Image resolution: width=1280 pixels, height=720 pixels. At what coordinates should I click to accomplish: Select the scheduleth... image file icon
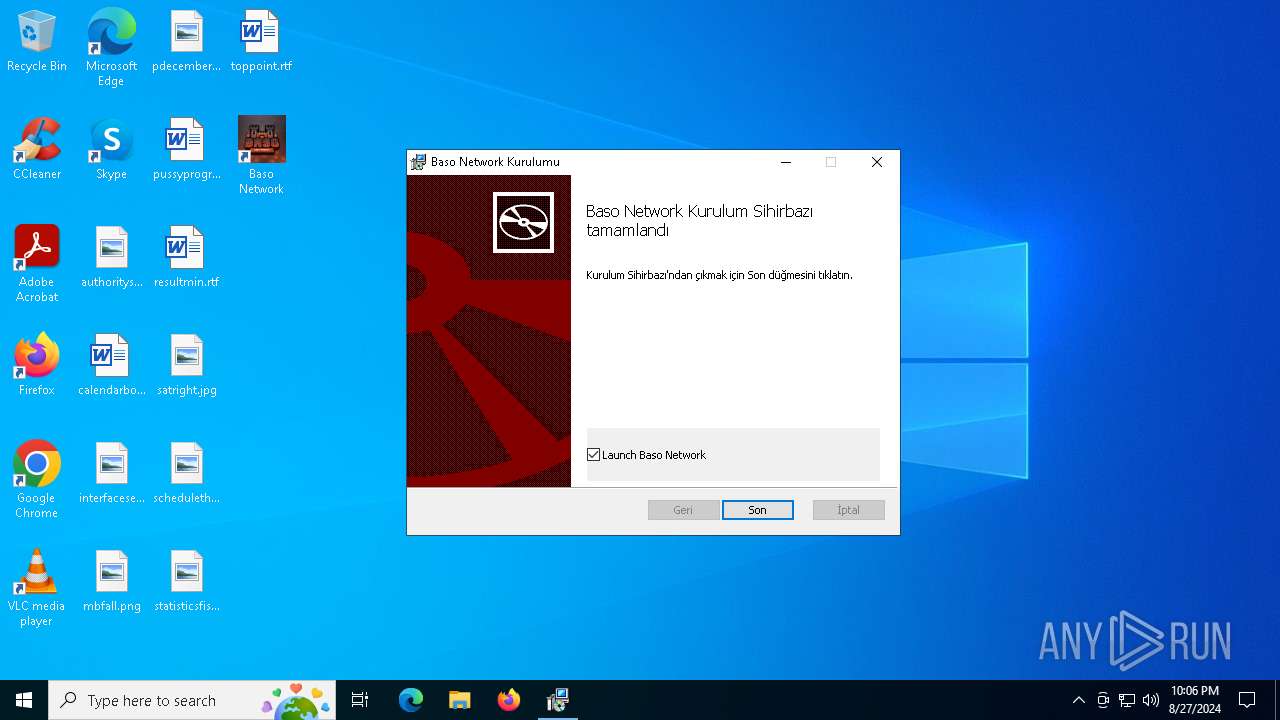186,473
